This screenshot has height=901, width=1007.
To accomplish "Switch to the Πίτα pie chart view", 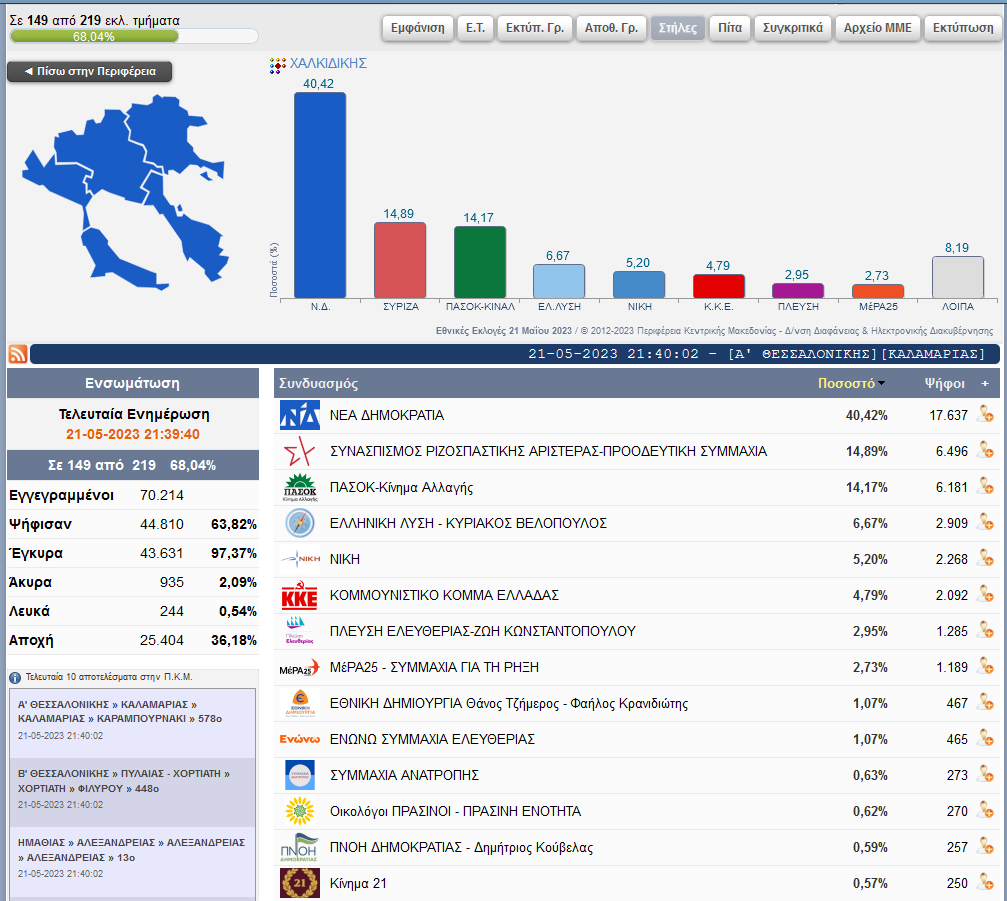I will (730, 28).
